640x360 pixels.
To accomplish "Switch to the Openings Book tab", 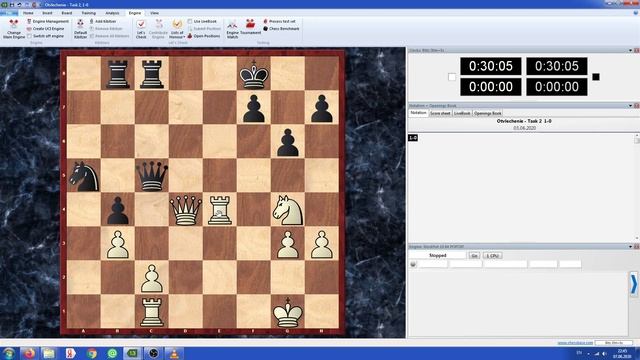I will pos(488,113).
